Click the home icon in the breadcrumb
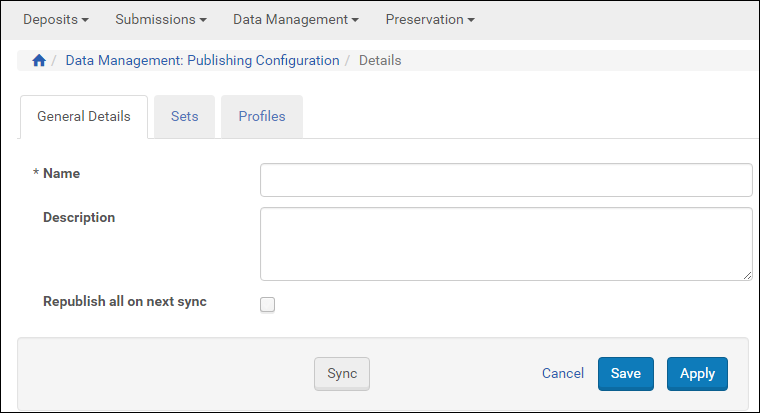The width and height of the screenshot is (760, 413). click(39, 61)
